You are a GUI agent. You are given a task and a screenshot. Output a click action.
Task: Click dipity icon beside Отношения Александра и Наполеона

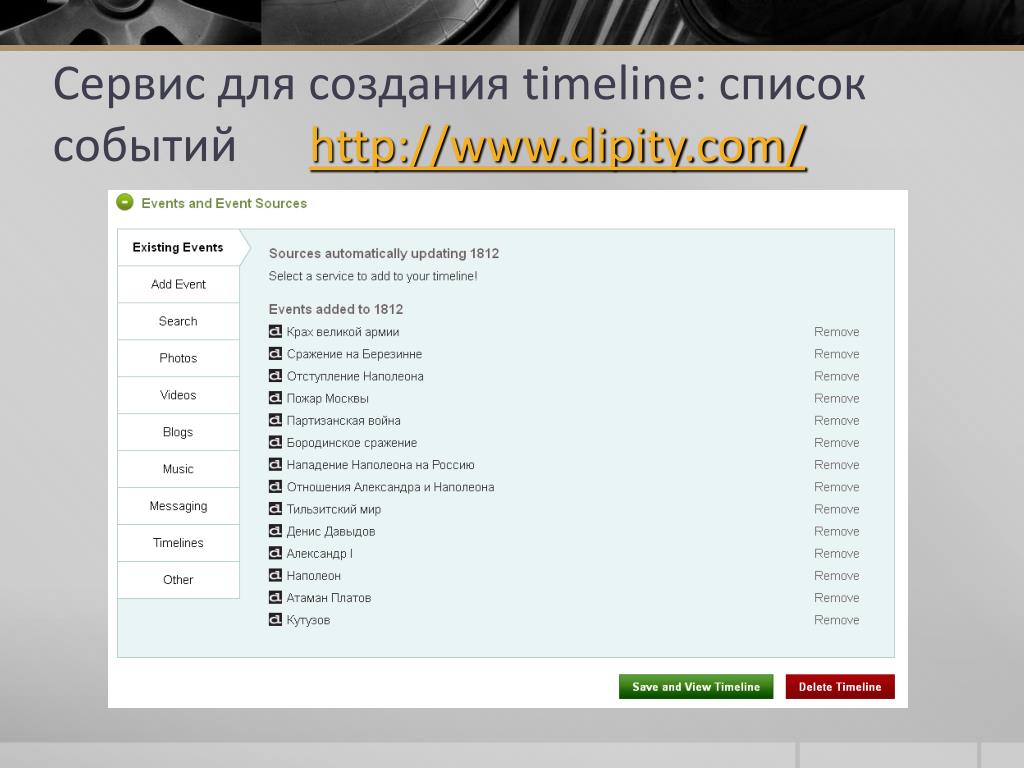(x=276, y=487)
